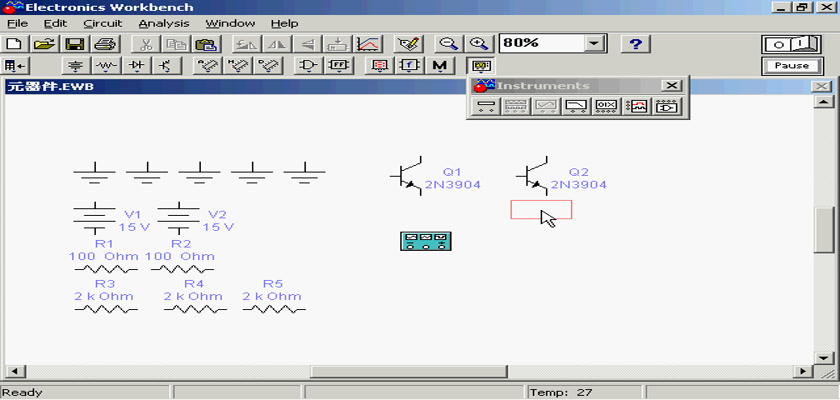Open the Sources parts bin

click(76, 66)
